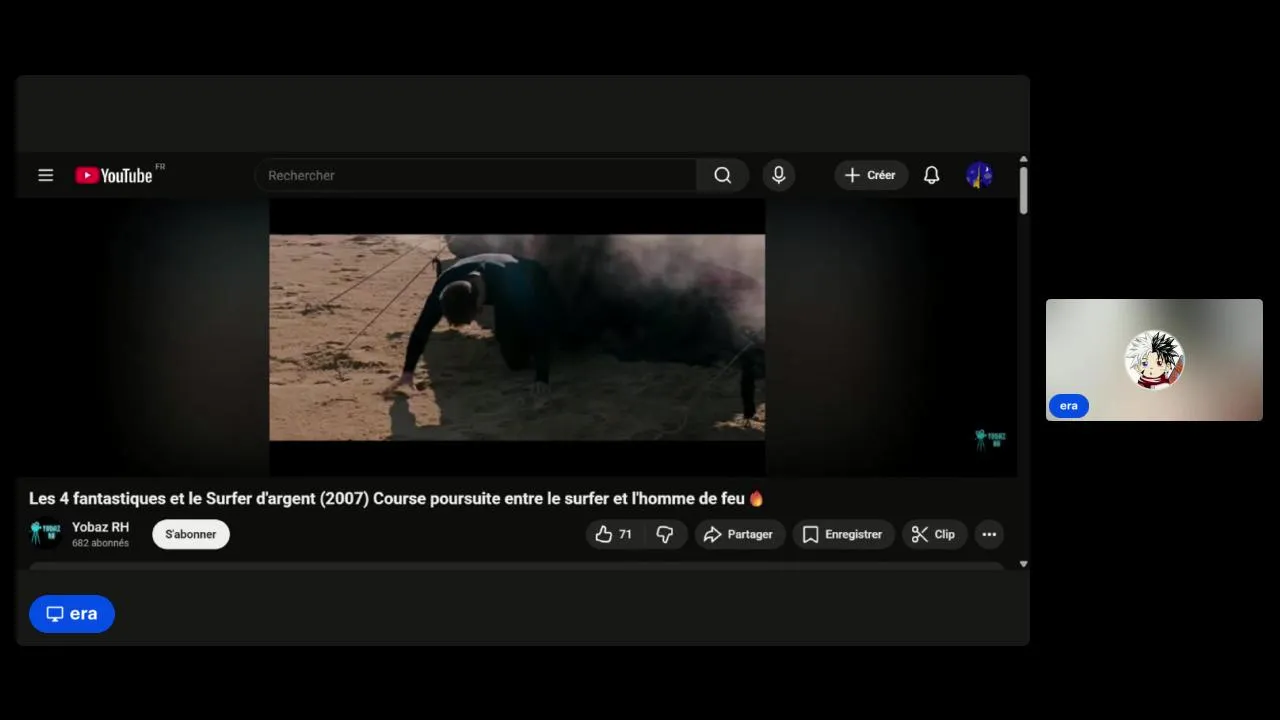
Task: Open the notifications bell
Action: [x=931, y=175]
